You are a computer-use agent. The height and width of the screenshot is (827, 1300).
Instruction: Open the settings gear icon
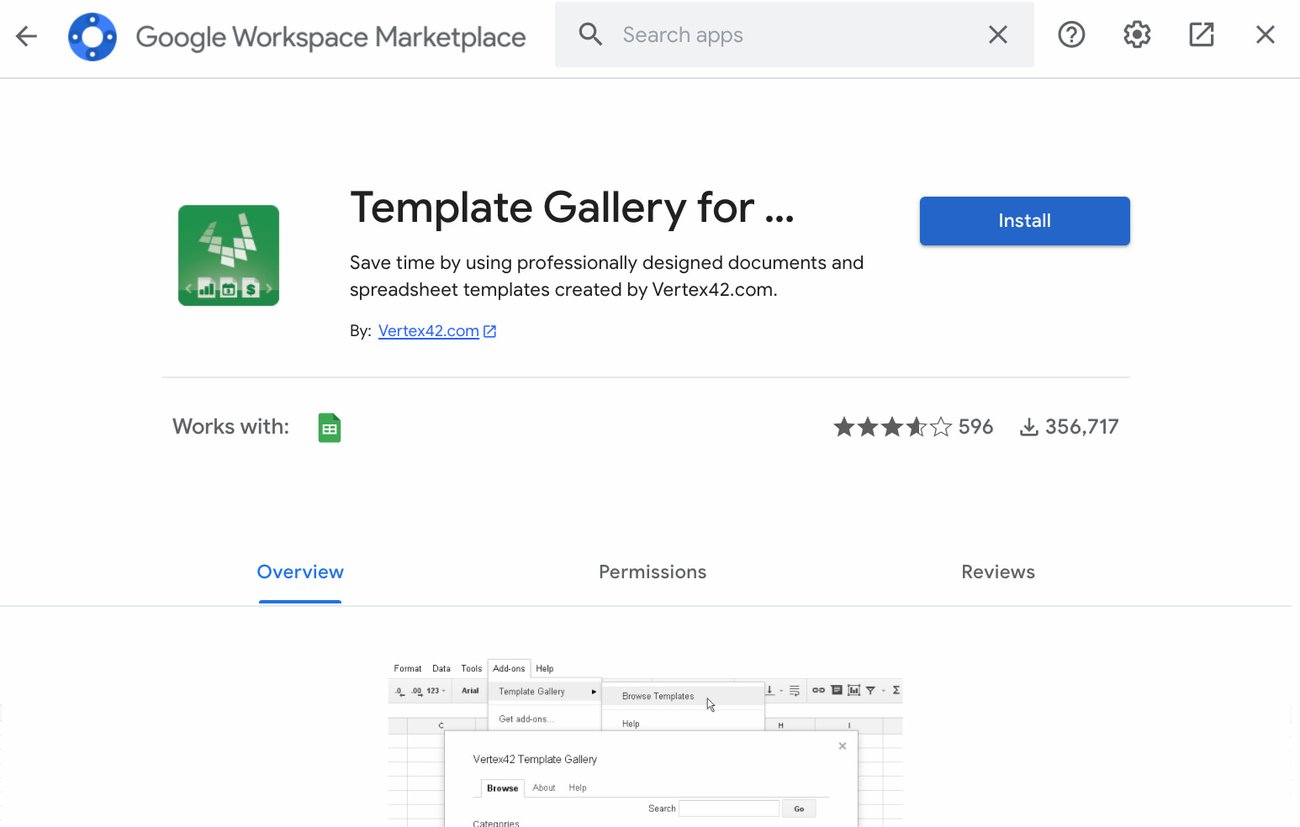coord(1136,33)
